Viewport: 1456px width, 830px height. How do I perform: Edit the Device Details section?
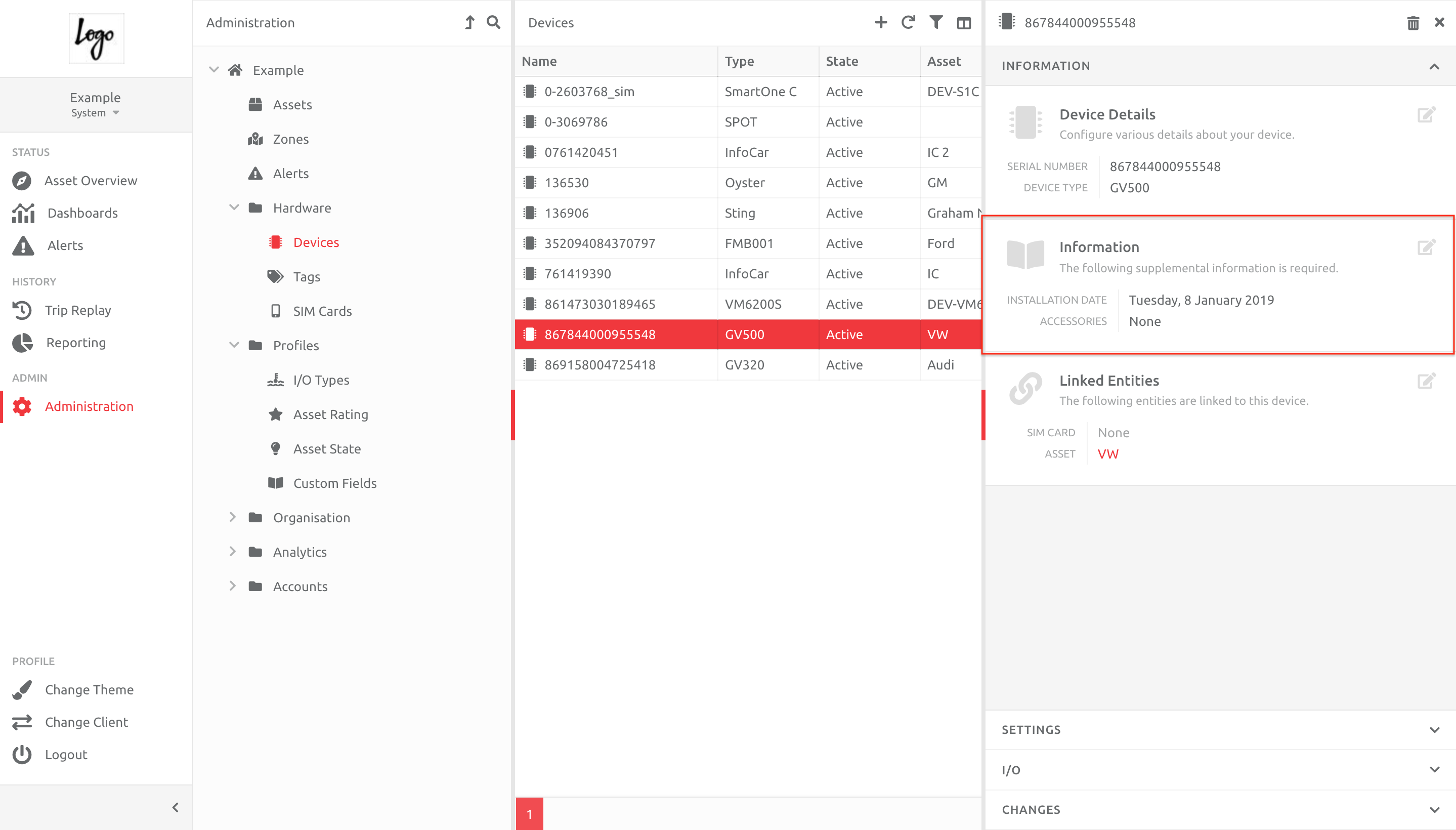1427,114
